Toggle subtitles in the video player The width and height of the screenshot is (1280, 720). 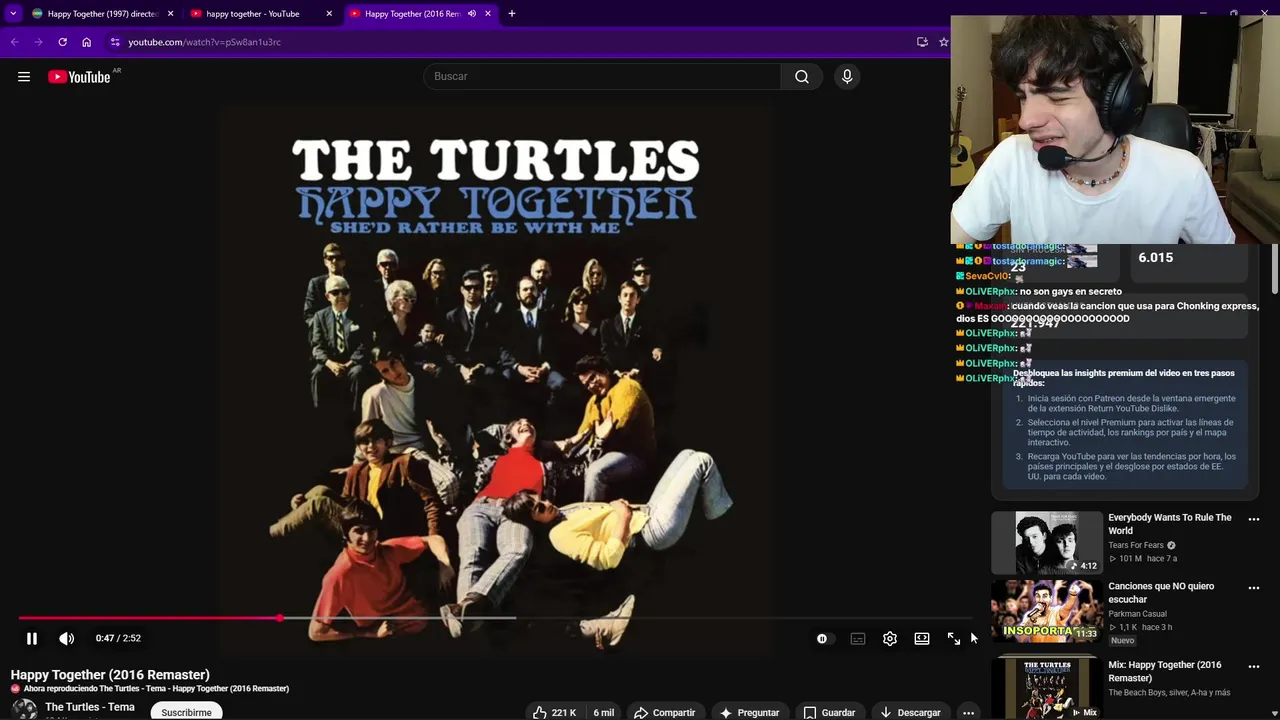tap(858, 639)
